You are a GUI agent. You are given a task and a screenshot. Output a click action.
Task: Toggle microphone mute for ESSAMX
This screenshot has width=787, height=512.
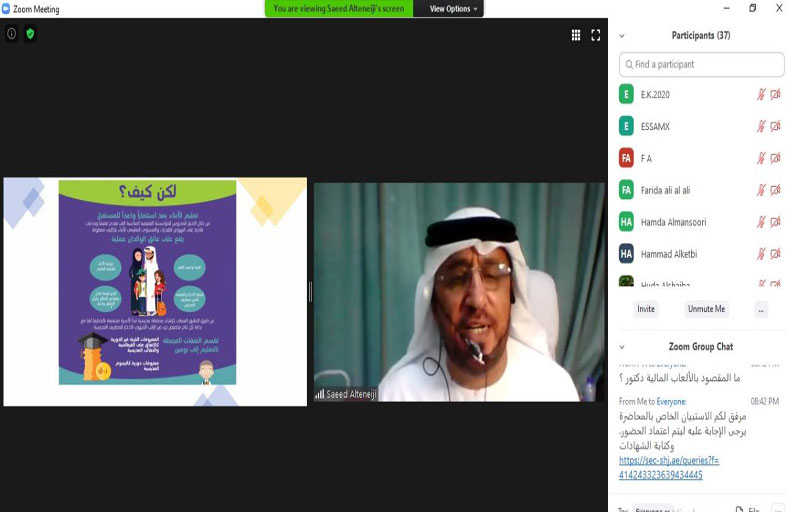click(761, 126)
